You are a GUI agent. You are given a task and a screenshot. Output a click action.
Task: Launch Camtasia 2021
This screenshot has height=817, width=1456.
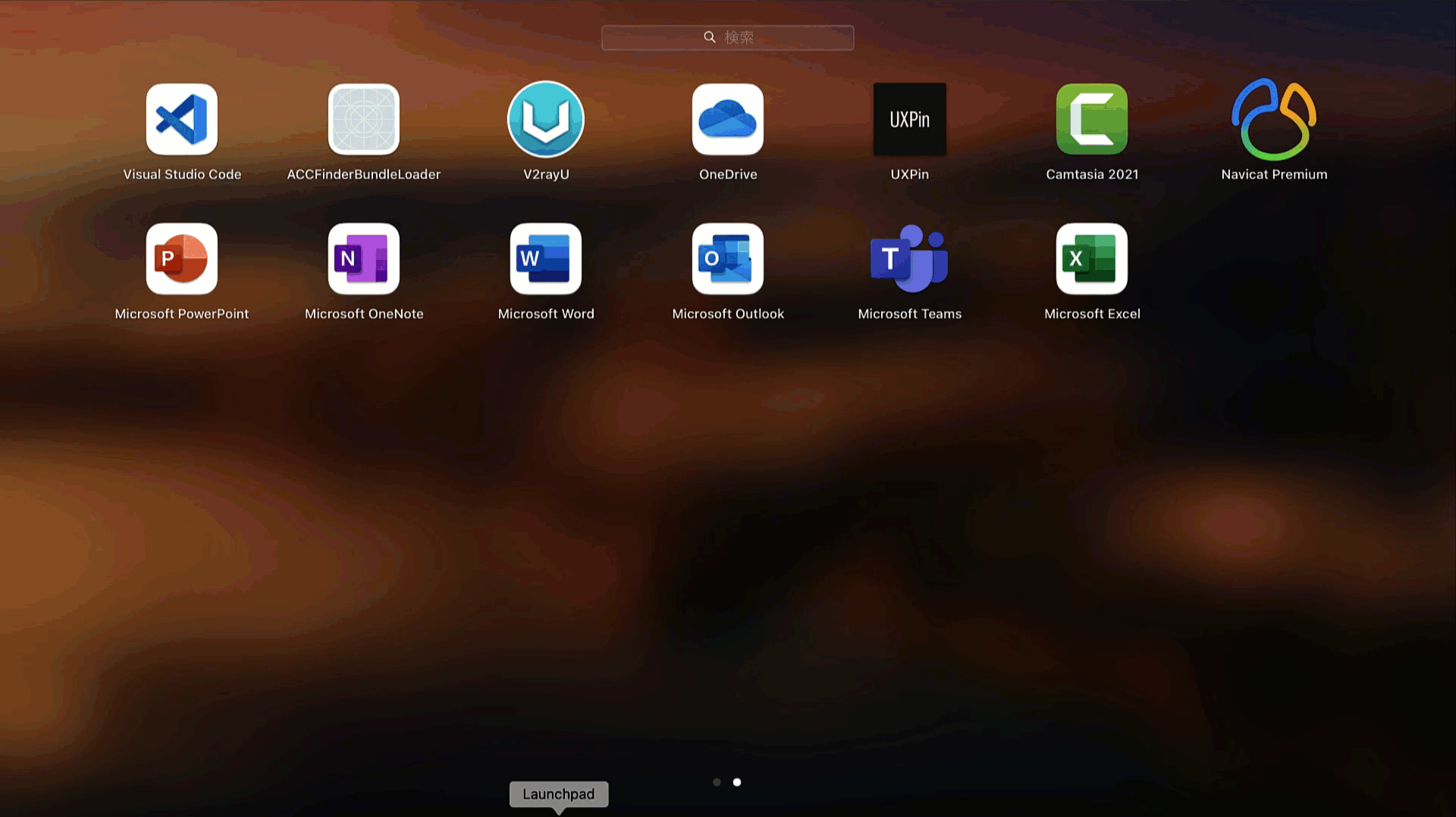(1091, 119)
